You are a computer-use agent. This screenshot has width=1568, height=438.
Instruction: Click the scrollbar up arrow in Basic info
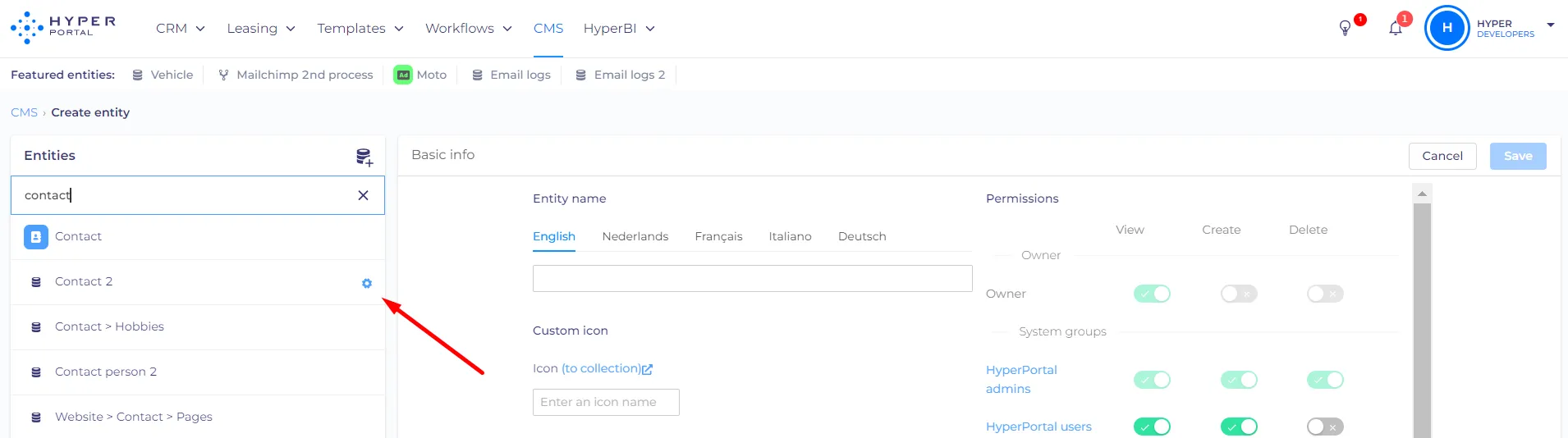click(x=1423, y=194)
